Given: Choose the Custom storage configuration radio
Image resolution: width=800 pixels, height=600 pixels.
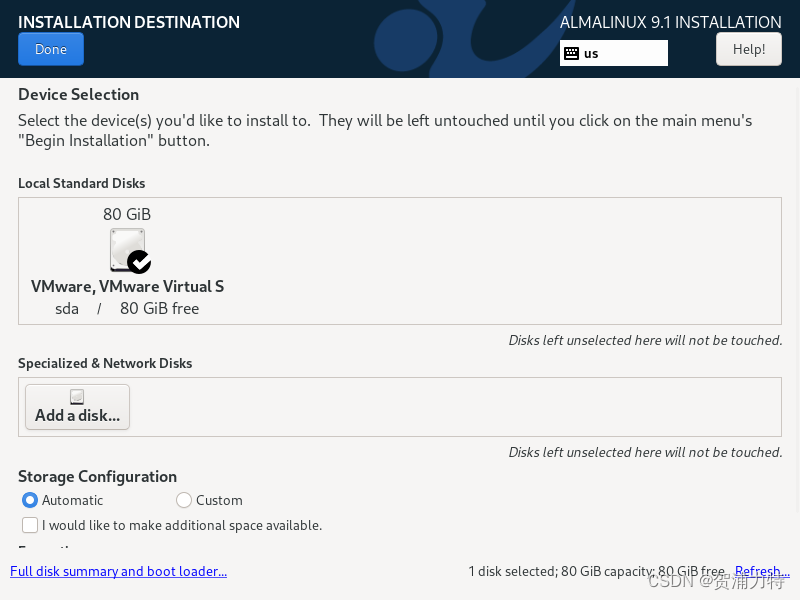Looking at the screenshot, I should tap(184, 500).
